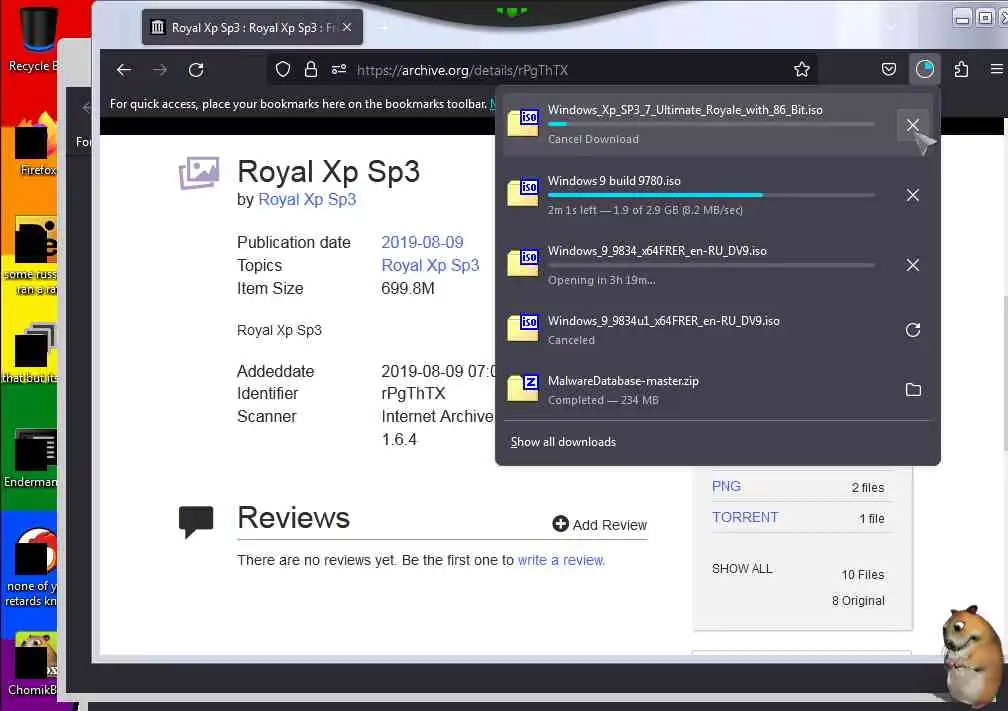Open the Enderman desktop icon

[x=31, y=458]
